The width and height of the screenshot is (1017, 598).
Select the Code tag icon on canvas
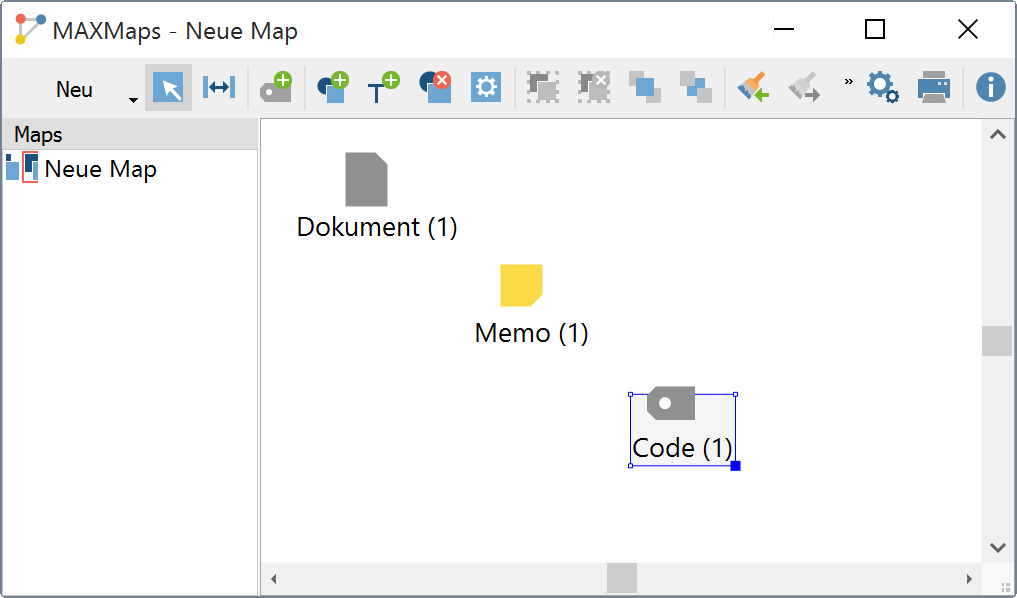click(x=671, y=403)
